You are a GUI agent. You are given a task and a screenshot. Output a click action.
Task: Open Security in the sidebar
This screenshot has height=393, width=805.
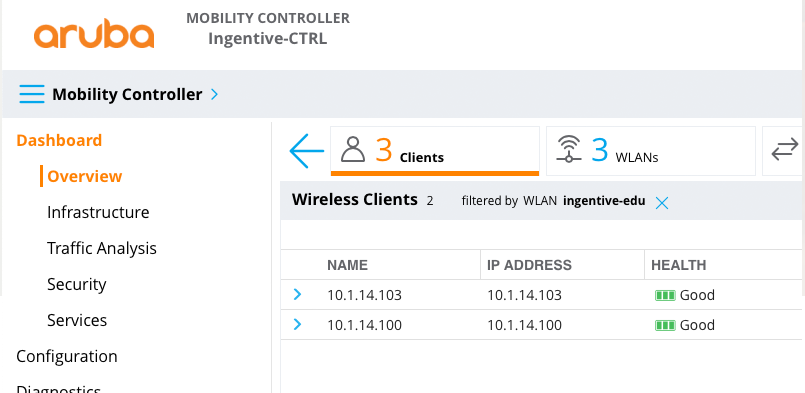click(x=76, y=284)
